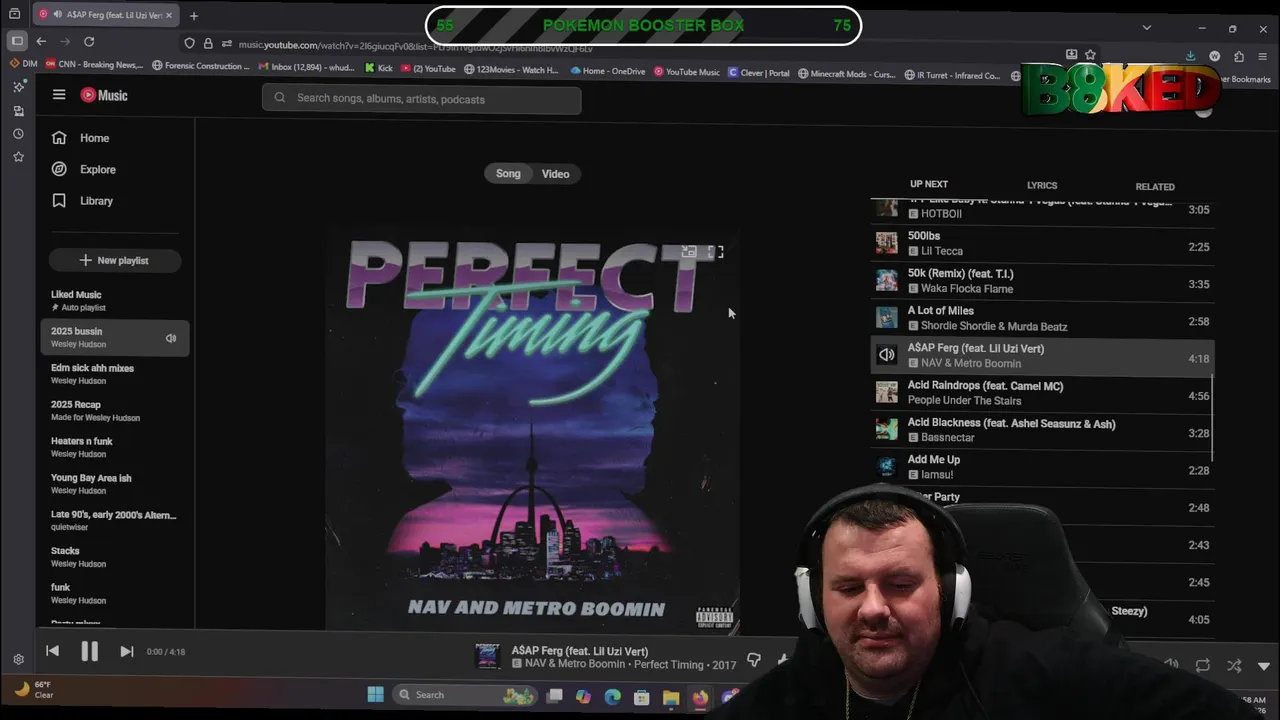Open the Windows Start menu

pos(375,695)
